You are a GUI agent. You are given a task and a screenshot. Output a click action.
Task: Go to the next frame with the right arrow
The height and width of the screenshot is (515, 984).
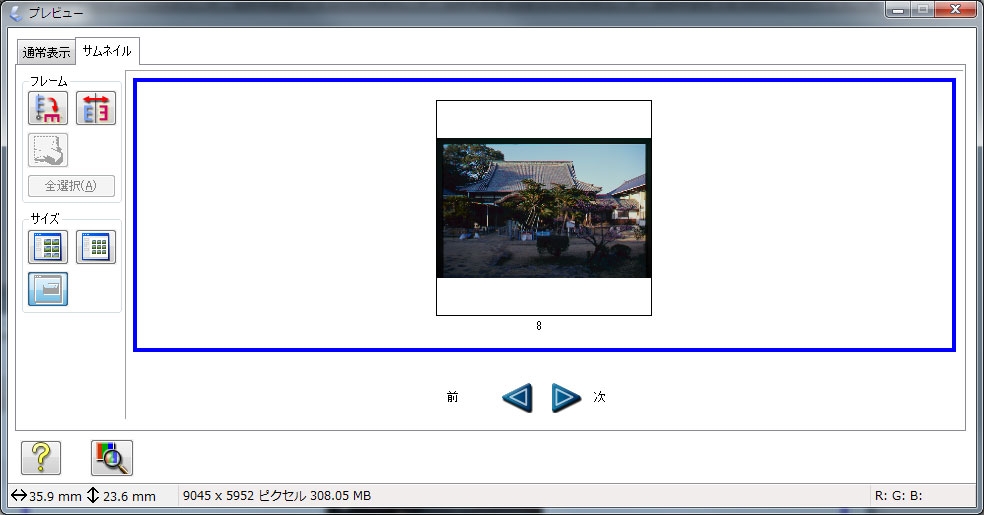tap(565, 397)
